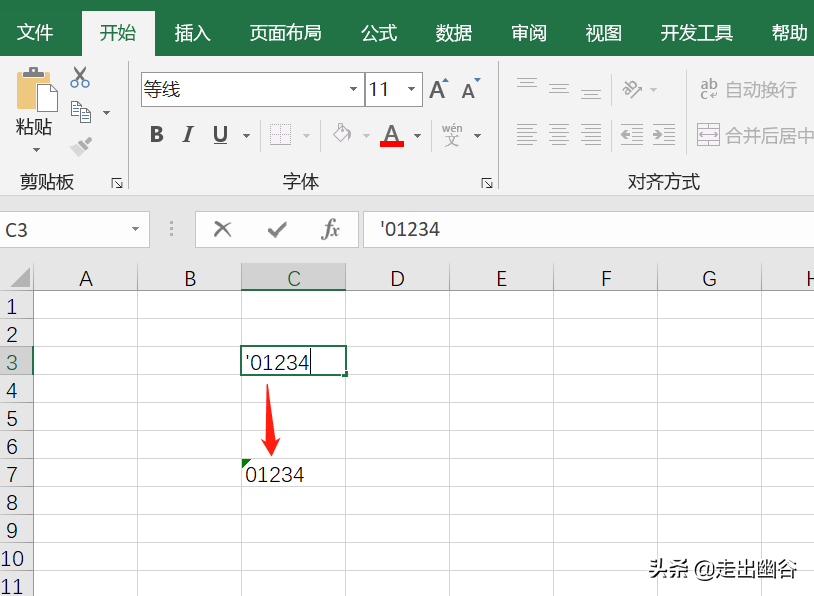Select middle vertical alignment
This screenshot has height=596, width=814.
click(x=559, y=88)
